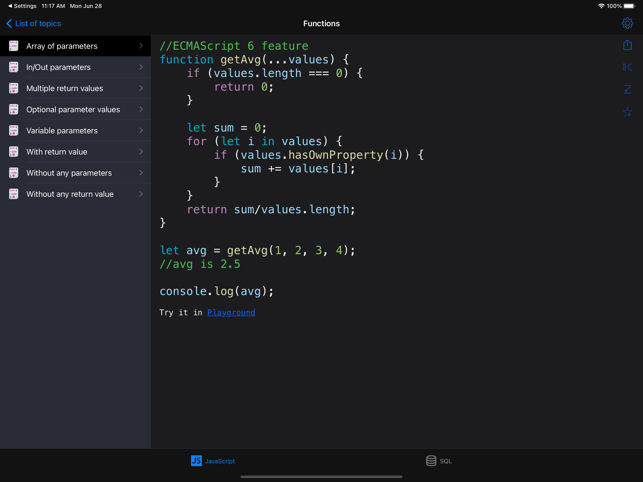The image size is (643, 482).
Task: Click the SQL database icon
Action: 431,461
